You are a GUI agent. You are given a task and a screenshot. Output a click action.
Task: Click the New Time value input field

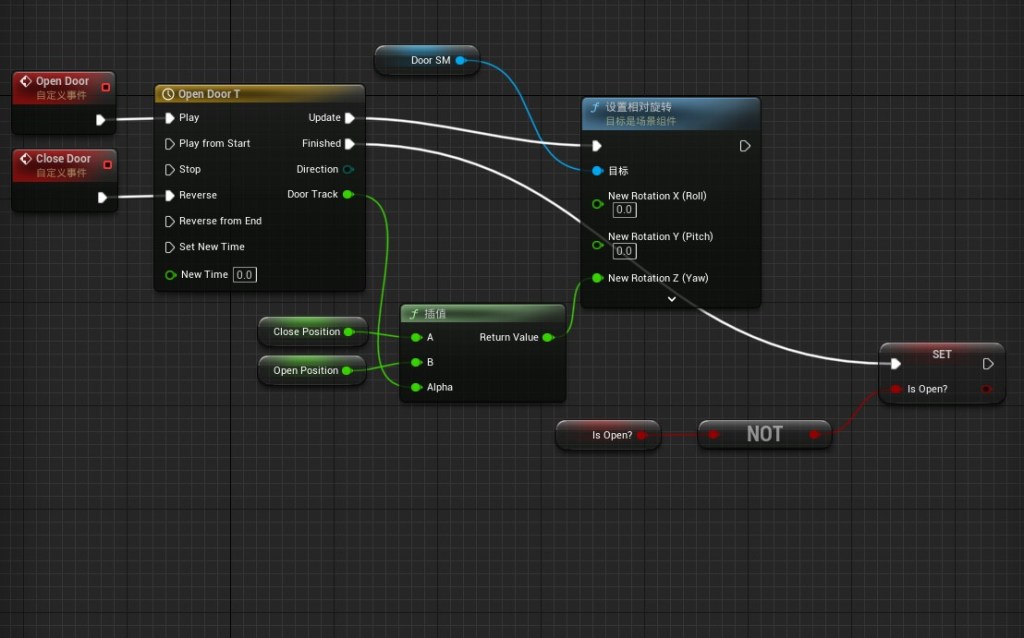244,275
